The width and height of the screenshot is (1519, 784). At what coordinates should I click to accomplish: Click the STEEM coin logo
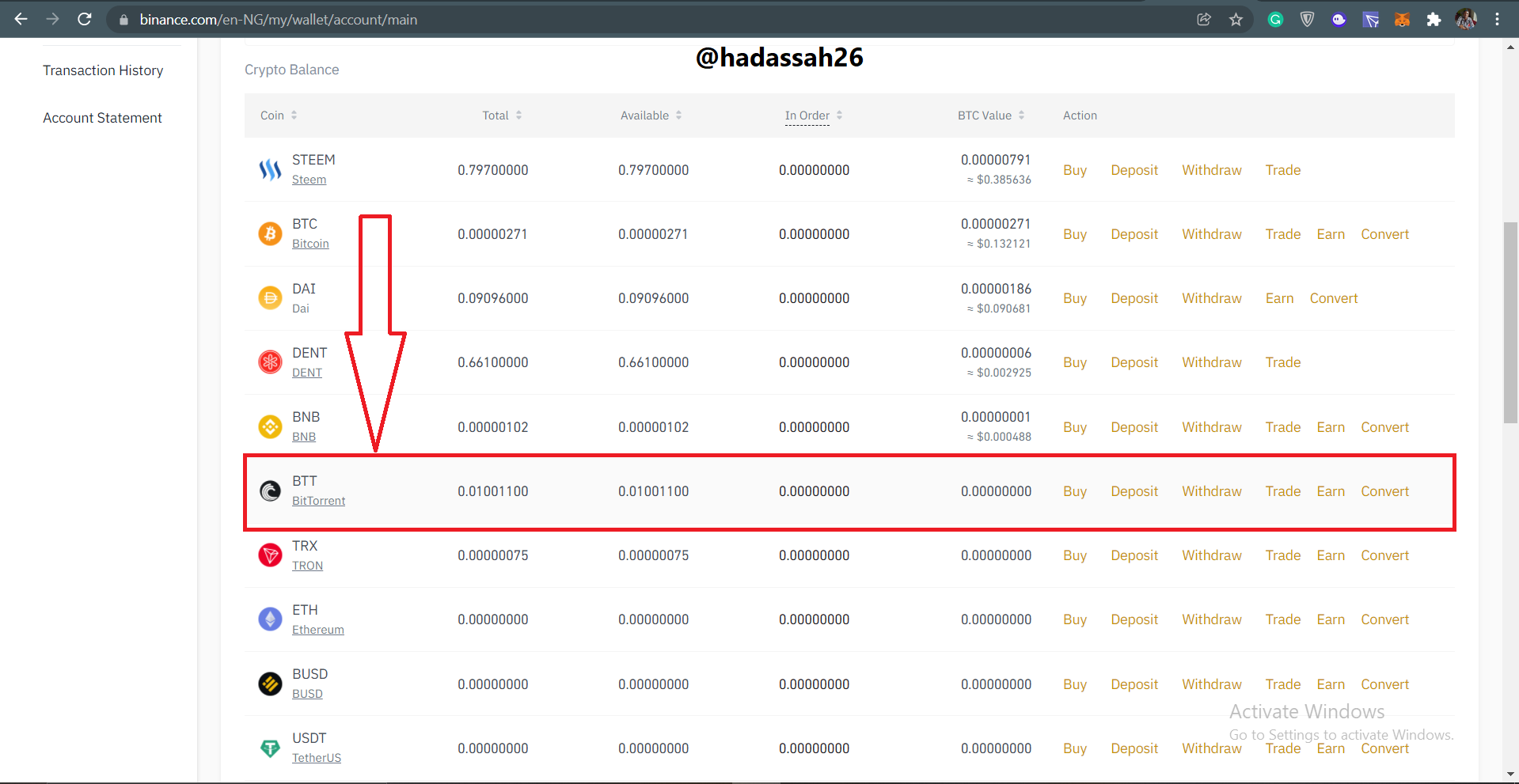pyautogui.click(x=270, y=169)
